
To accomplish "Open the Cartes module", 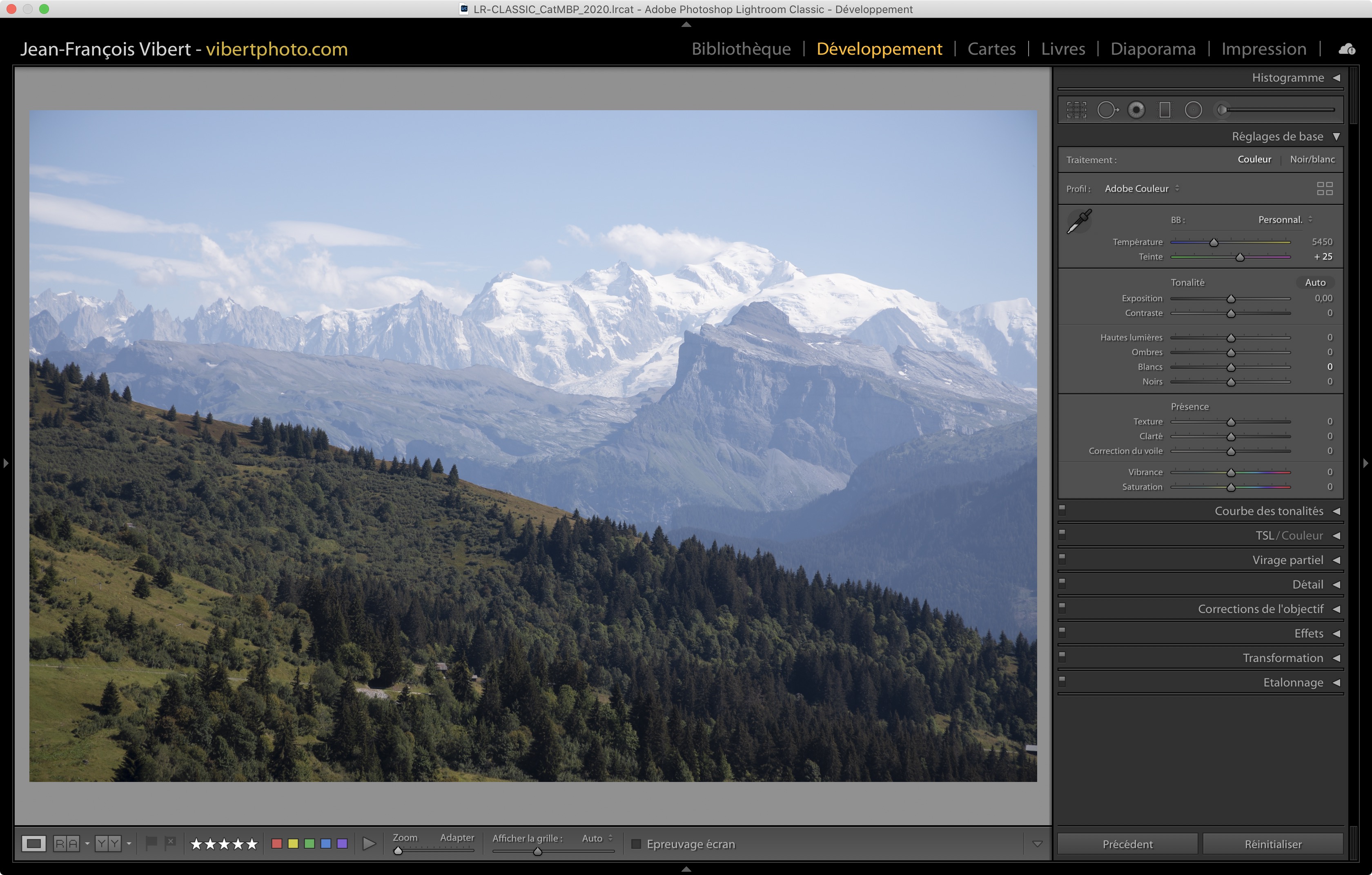I will pos(991,49).
